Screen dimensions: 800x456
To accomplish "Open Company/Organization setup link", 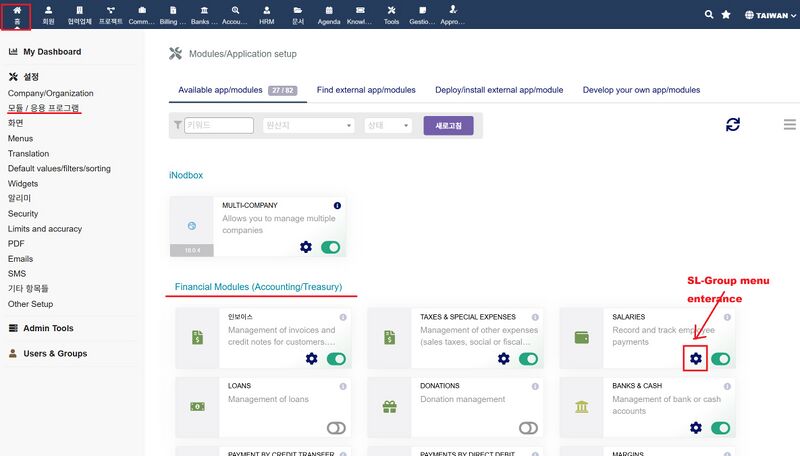I will (51, 93).
